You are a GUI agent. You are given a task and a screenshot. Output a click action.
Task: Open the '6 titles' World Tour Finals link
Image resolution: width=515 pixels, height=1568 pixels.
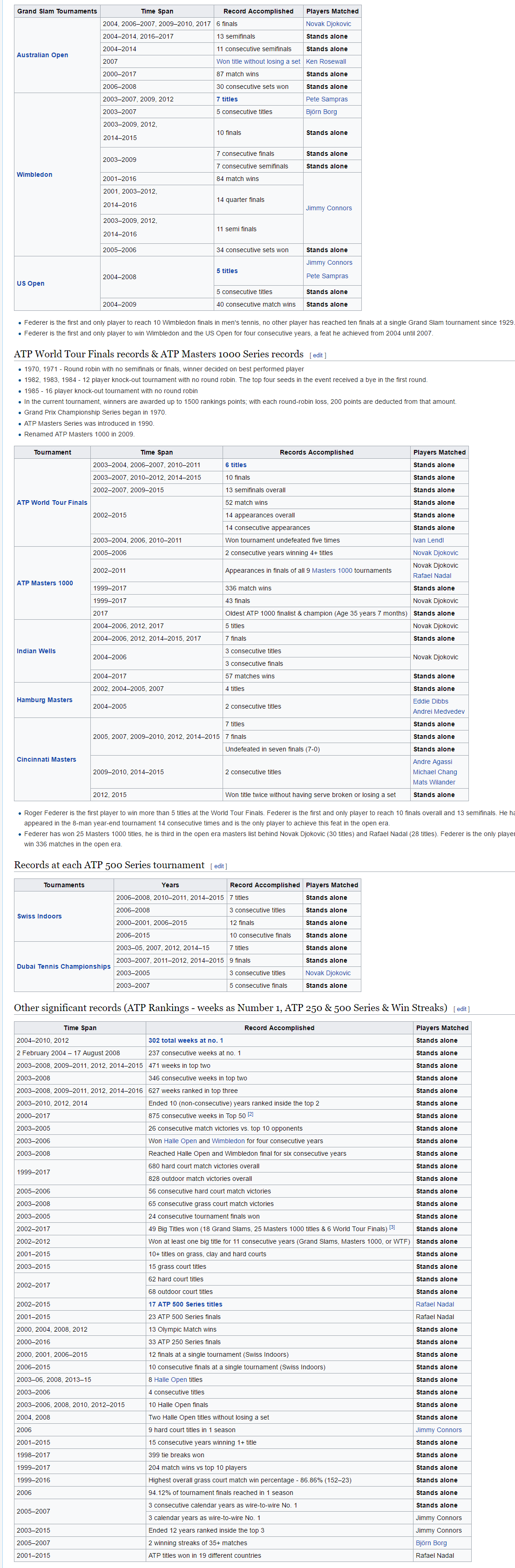click(236, 465)
